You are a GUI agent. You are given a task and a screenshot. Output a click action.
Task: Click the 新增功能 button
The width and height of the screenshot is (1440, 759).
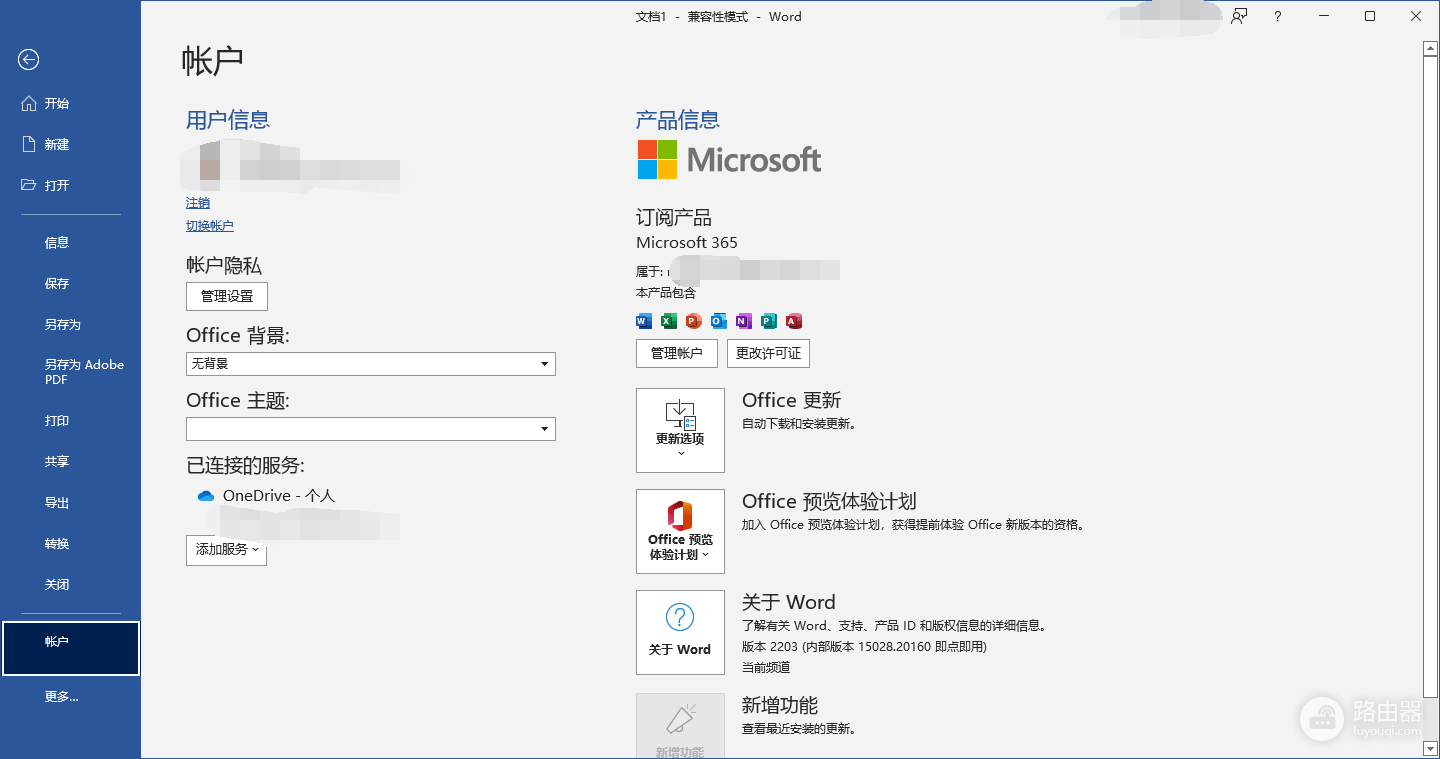pos(680,726)
